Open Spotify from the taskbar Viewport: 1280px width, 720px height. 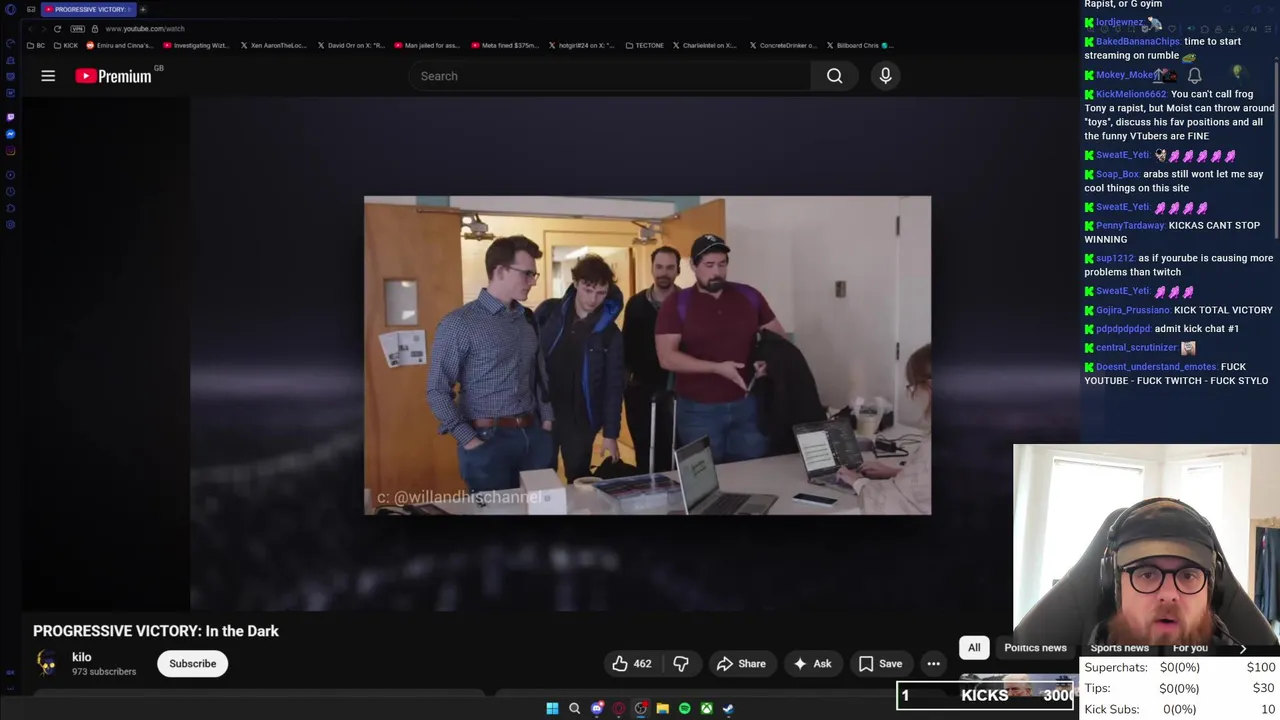coord(684,708)
